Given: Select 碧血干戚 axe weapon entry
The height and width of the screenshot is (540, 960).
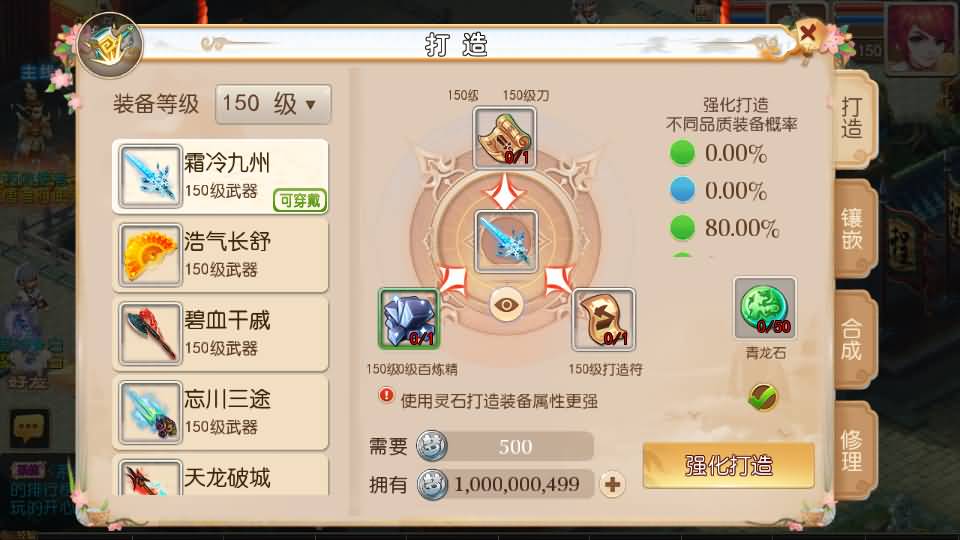Looking at the screenshot, I should pyautogui.click(x=220, y=334).
